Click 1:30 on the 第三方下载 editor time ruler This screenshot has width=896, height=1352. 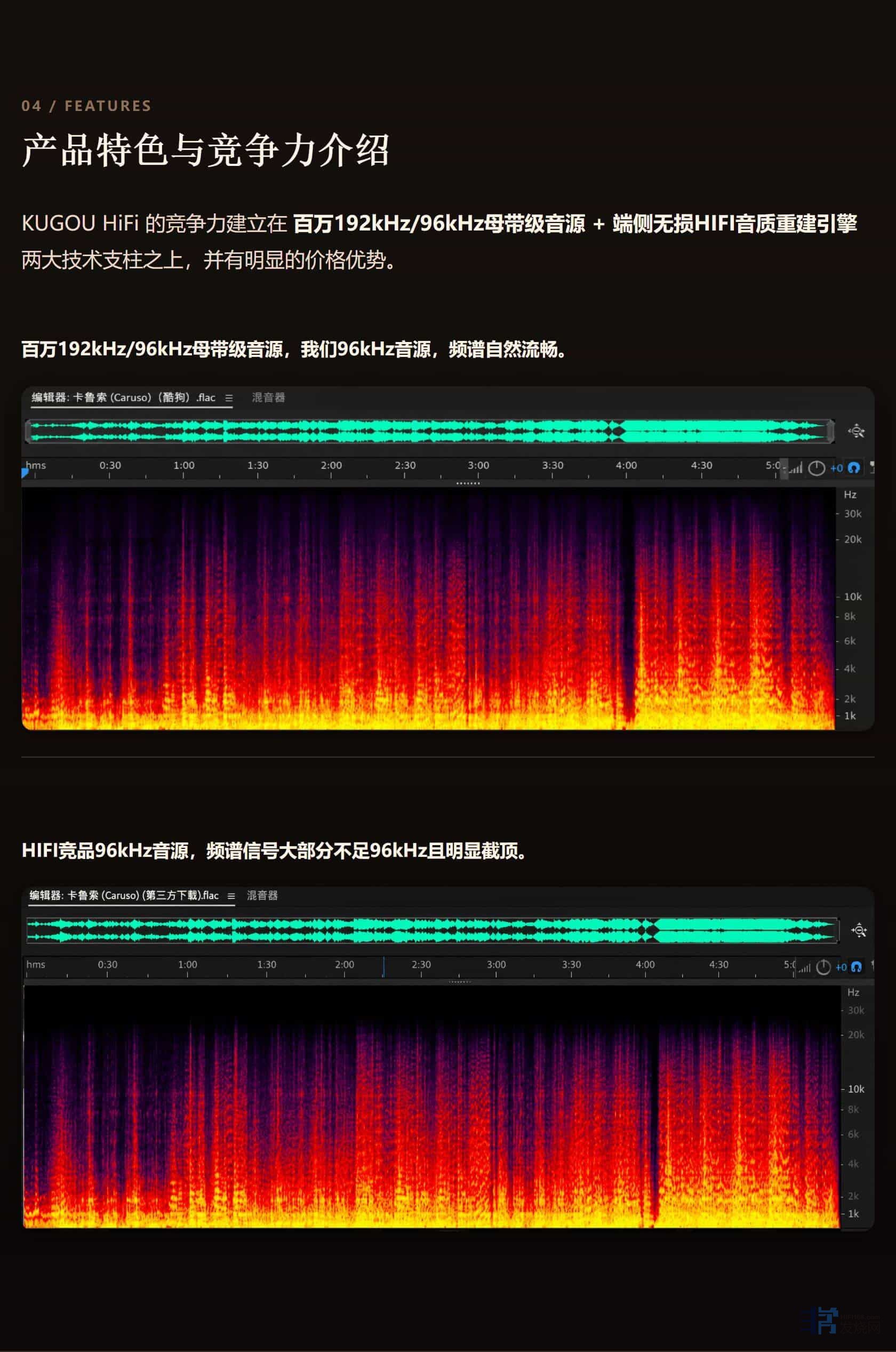(266, 965)
